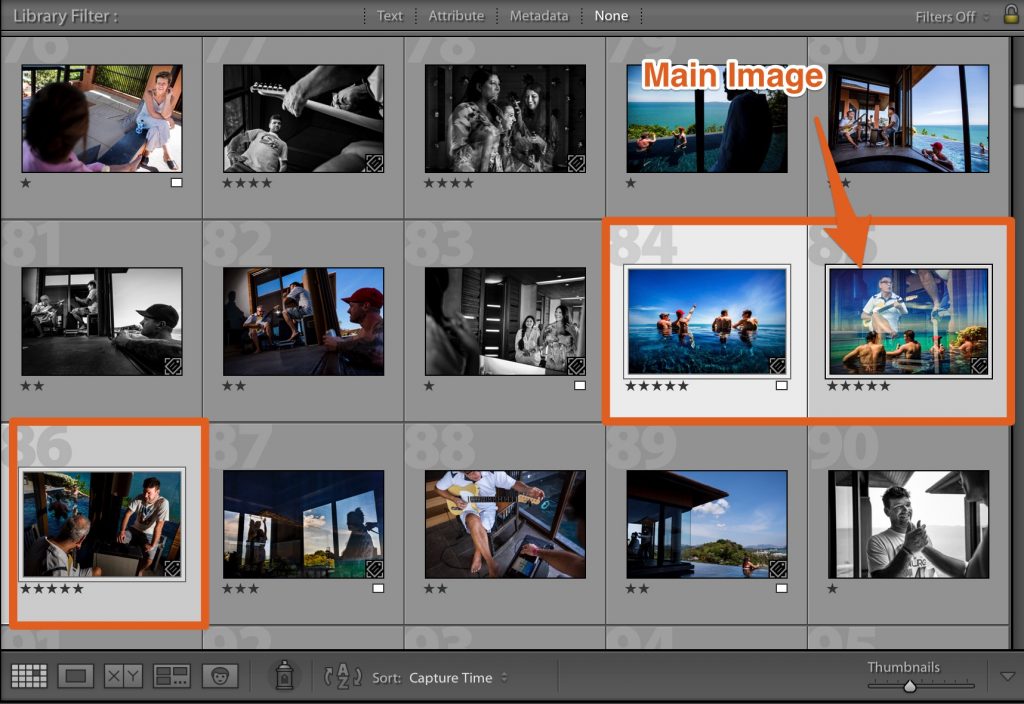Screen dimensions: 1024x704
Task: Click the five-star rating under photo 85
Action: [859, 385]
